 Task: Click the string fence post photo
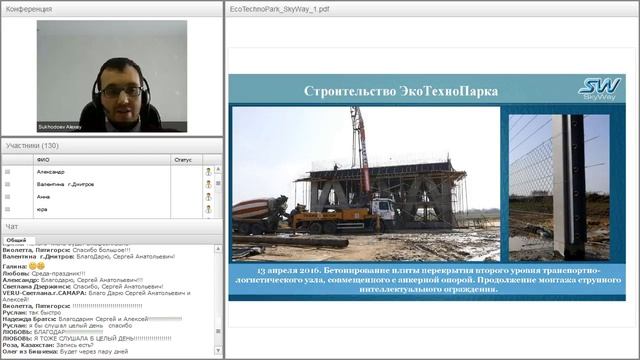coord(559,188)
